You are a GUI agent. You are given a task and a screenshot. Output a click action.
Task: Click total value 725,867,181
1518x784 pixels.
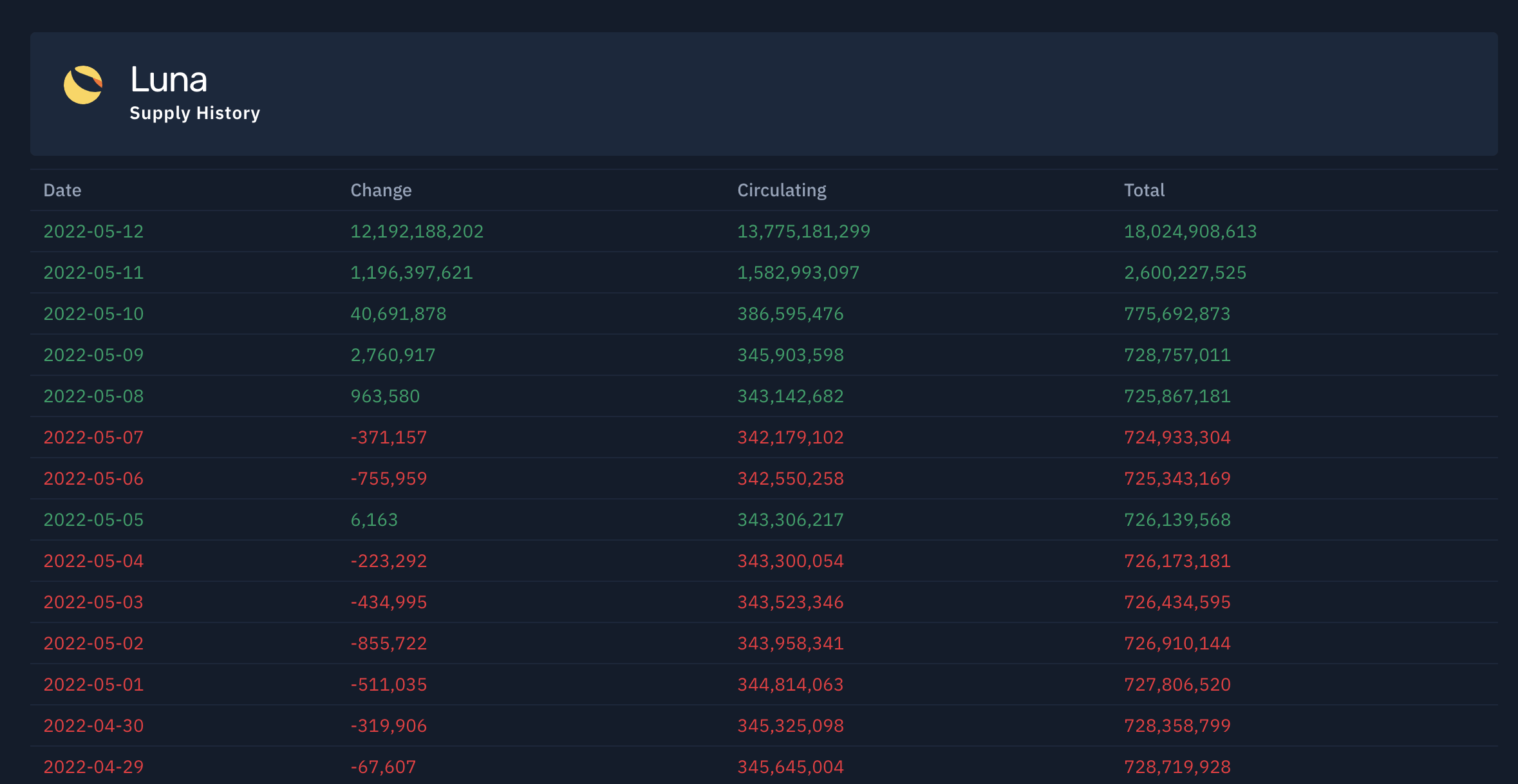pos(1177,397)
